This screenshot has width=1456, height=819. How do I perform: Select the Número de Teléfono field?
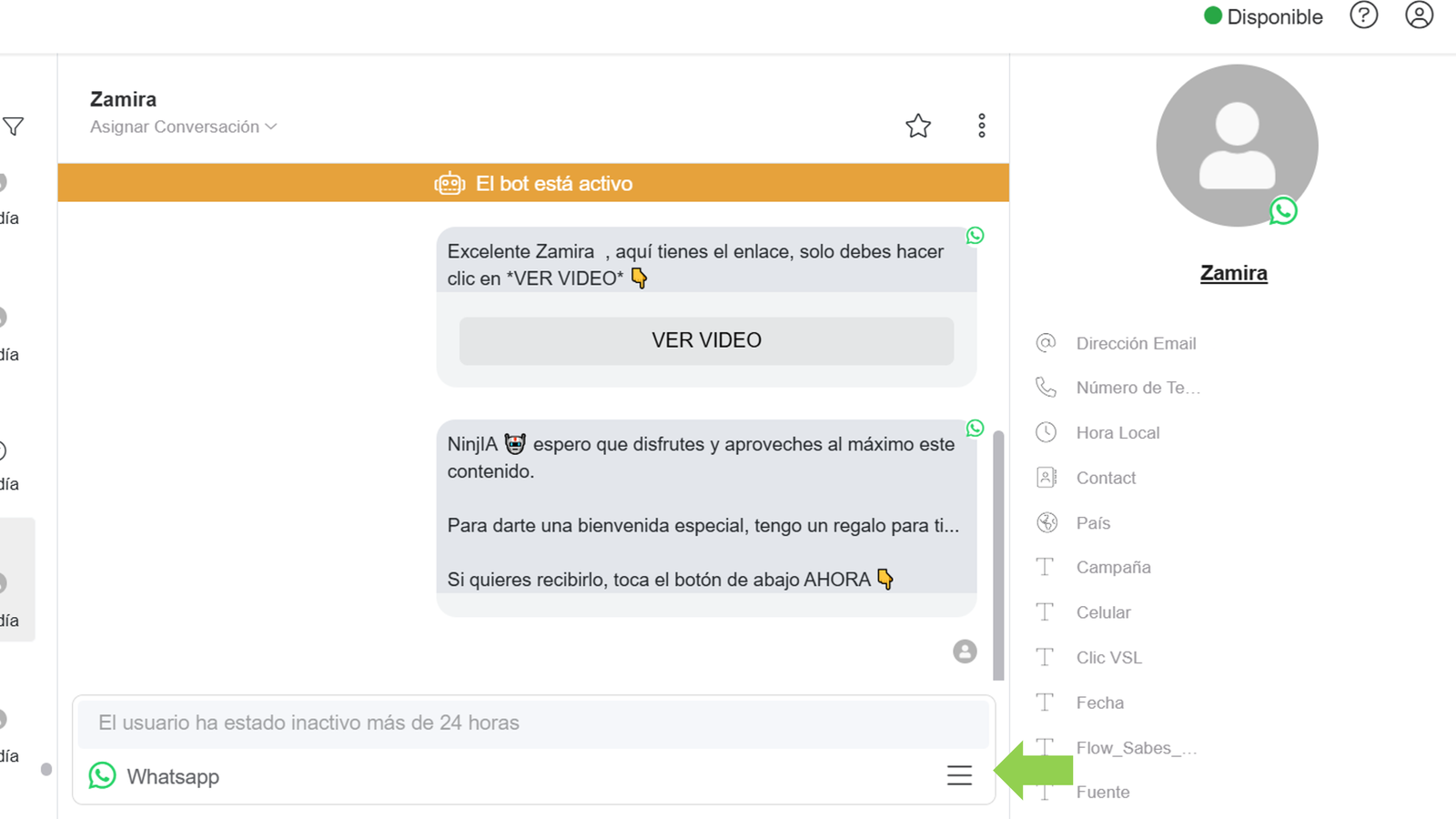coord(1137,388)
